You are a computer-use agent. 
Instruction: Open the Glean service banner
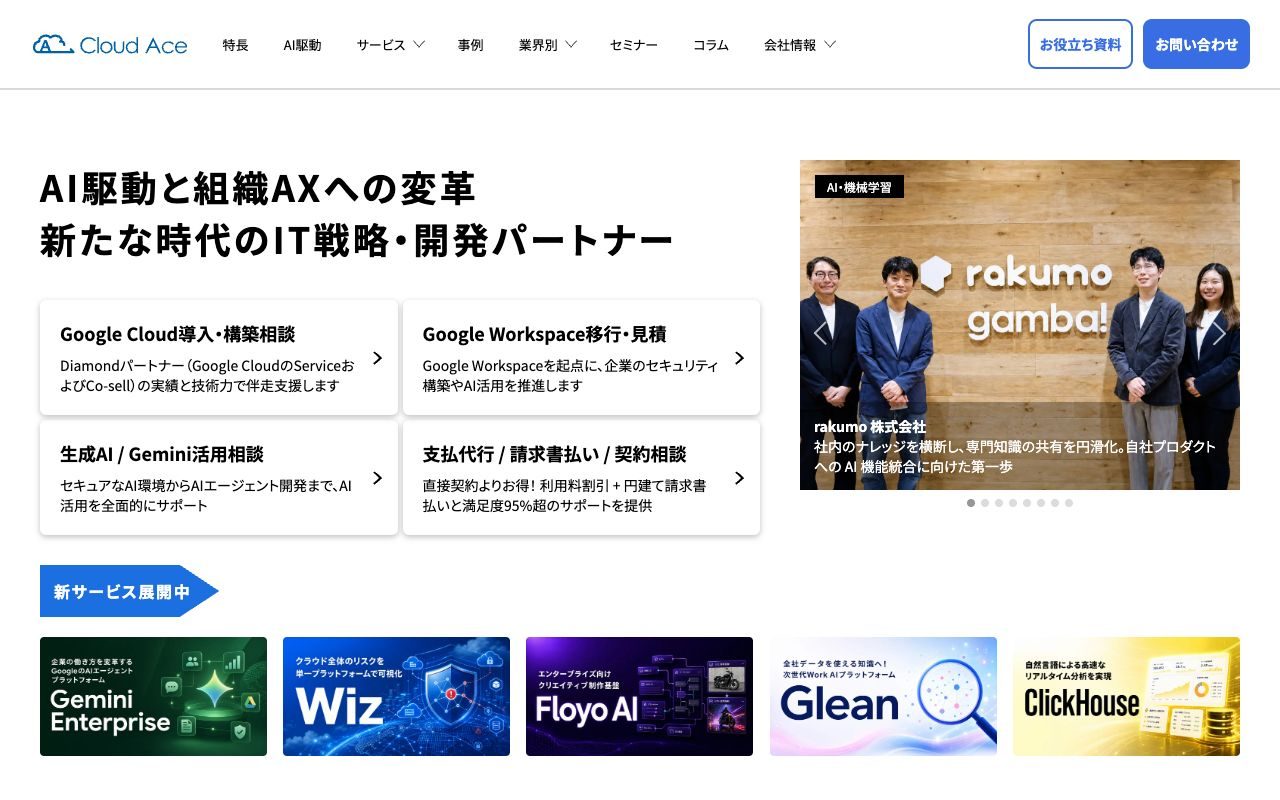coord(883,696)
